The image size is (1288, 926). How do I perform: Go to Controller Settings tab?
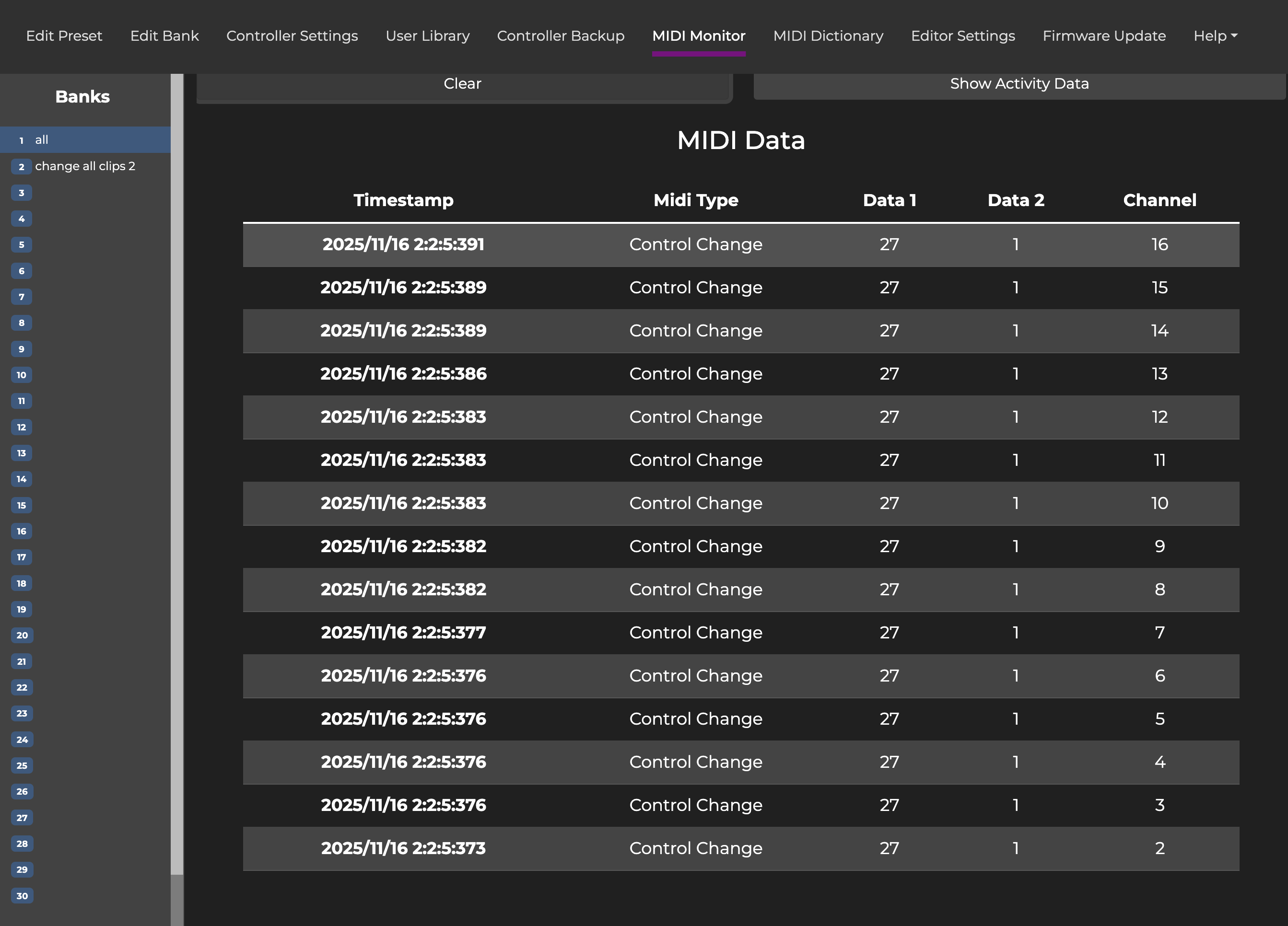point(292,36)
